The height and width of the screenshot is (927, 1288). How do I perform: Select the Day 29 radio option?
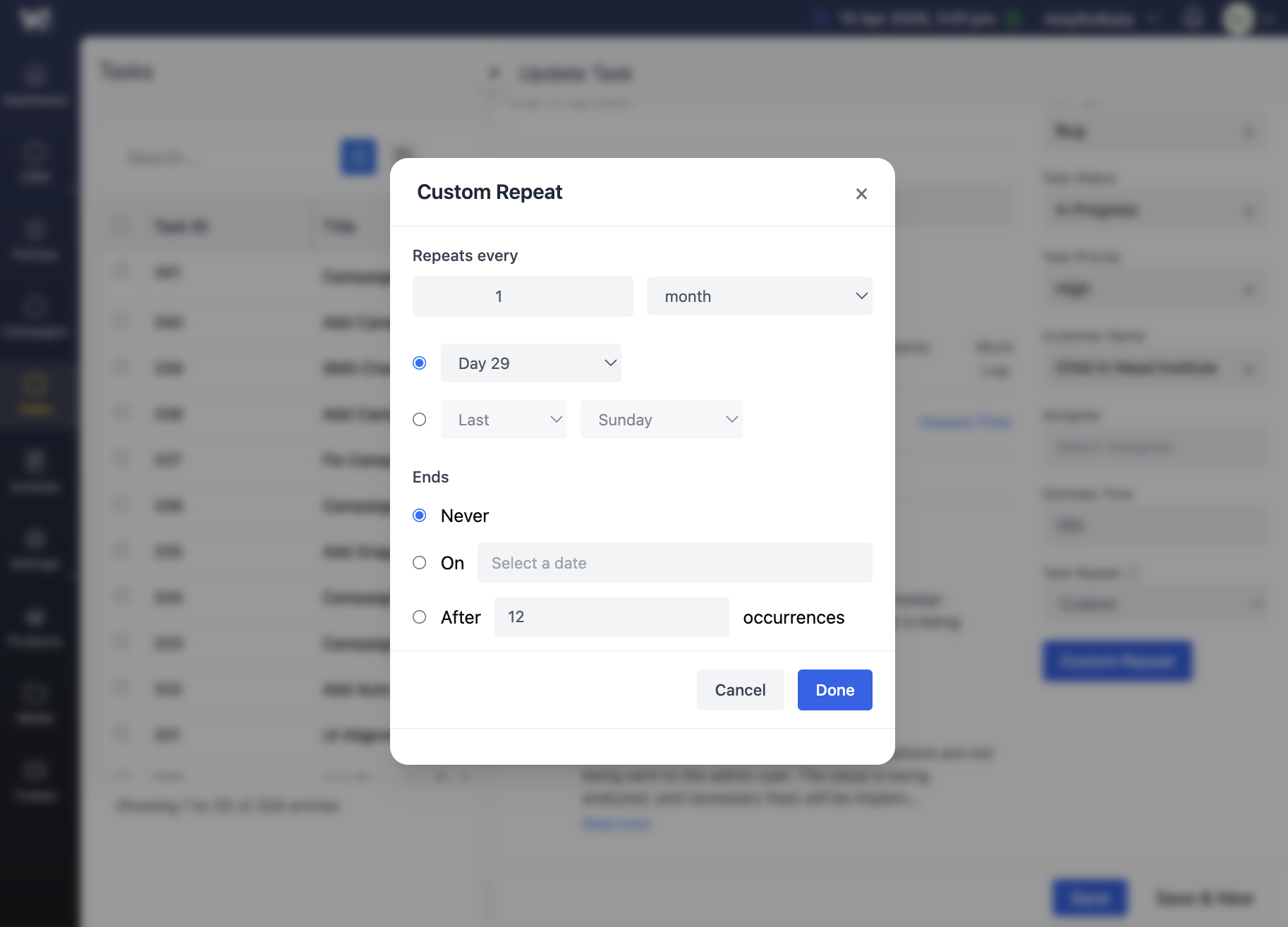pyautogui.click(x=420, y=363)
